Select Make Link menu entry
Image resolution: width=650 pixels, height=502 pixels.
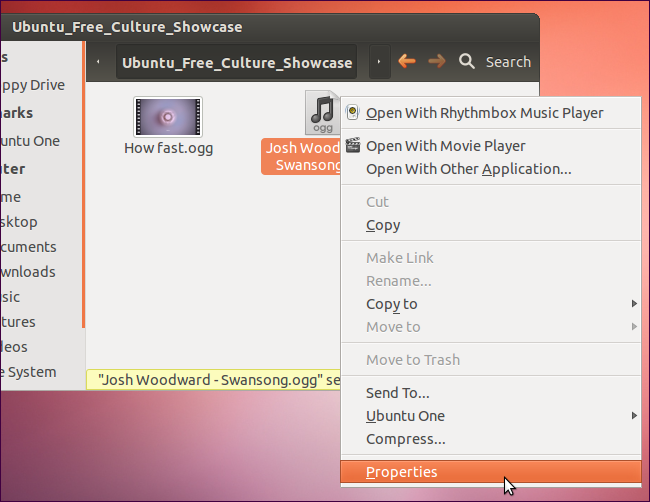491,258
